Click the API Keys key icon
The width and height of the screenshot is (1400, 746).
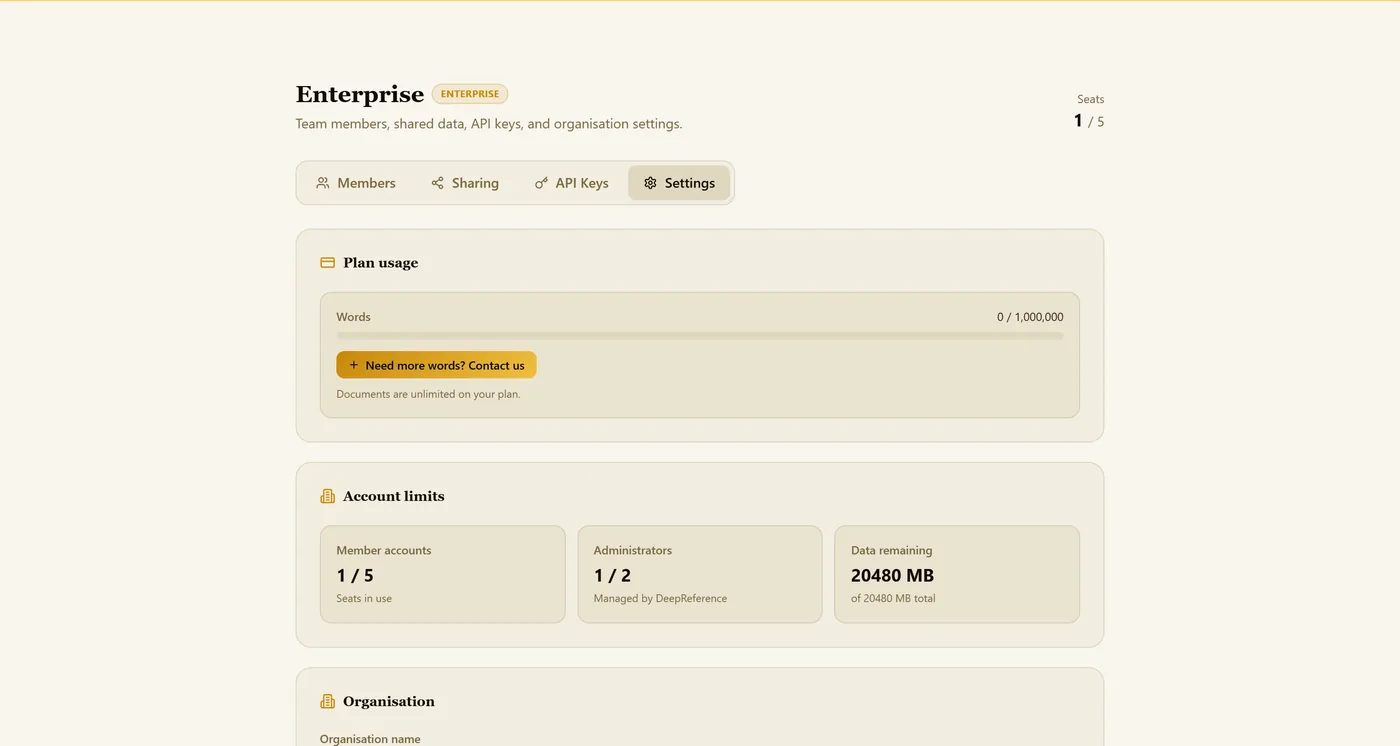click(541, 183)
